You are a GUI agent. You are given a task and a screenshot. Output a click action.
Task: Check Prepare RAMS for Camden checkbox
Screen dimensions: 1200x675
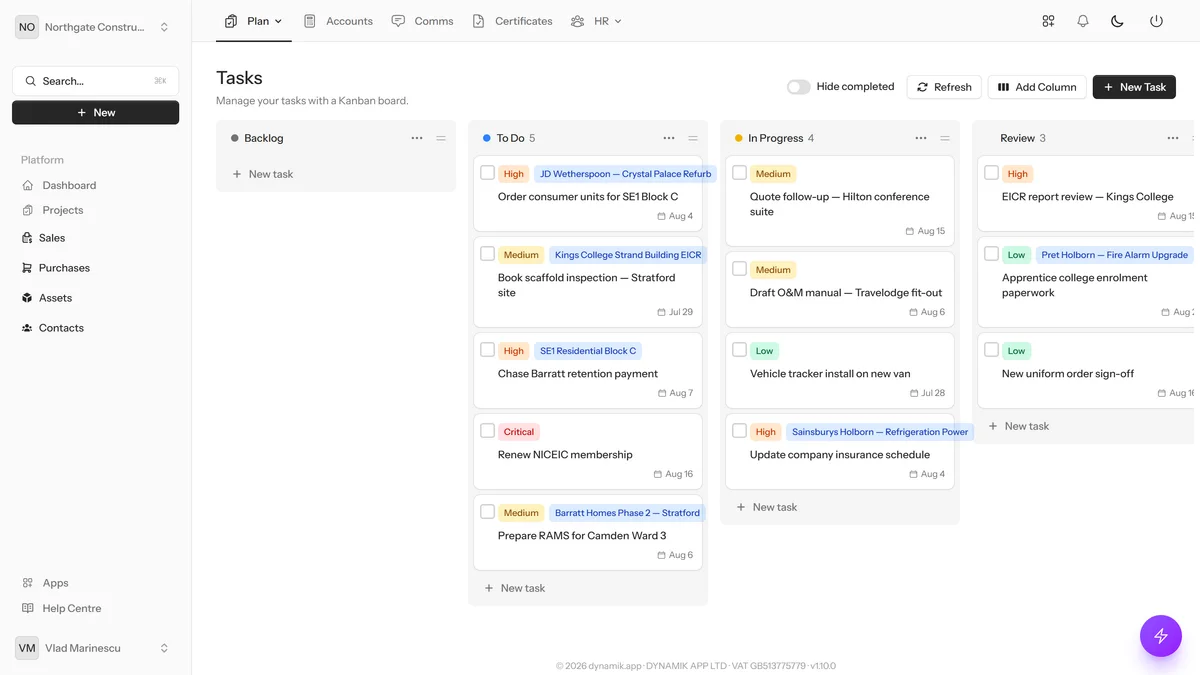[x=488, y=512]
